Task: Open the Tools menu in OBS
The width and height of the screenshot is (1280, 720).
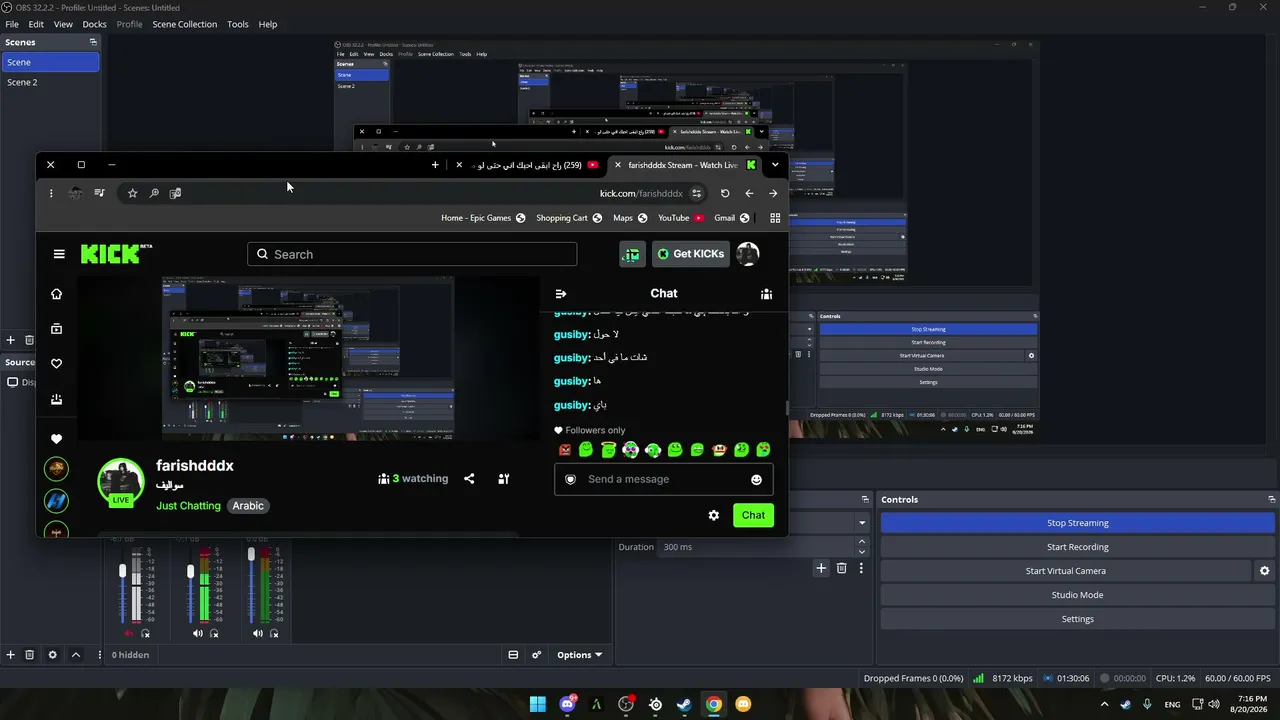Action: 238,24
